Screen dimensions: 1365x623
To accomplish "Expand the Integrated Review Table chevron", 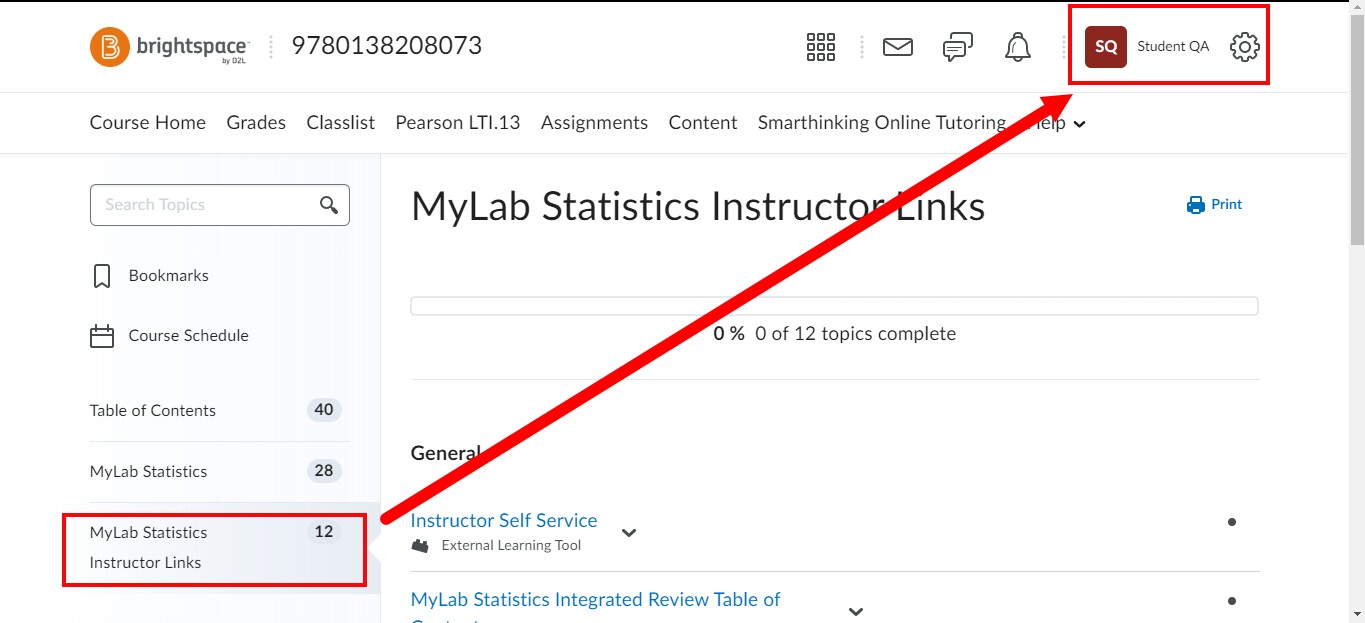I will pyautogui.click(x=855, y=610).
